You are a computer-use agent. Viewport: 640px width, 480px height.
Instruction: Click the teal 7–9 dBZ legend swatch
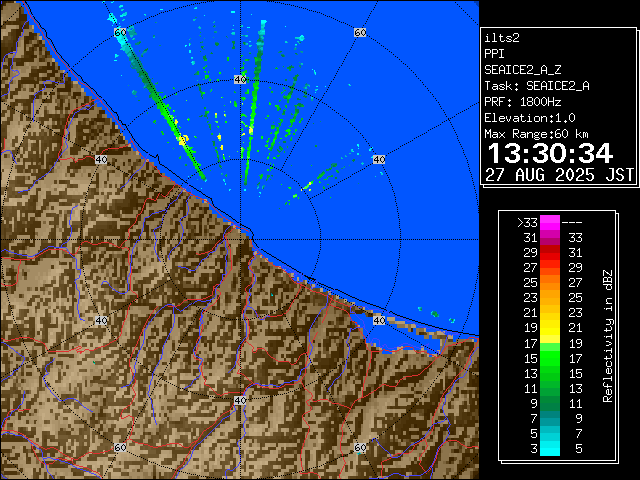[x=550, y=417]
